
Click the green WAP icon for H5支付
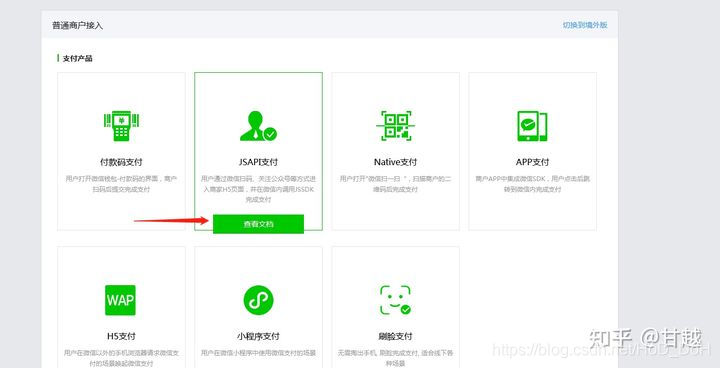[x=120, y=300]
